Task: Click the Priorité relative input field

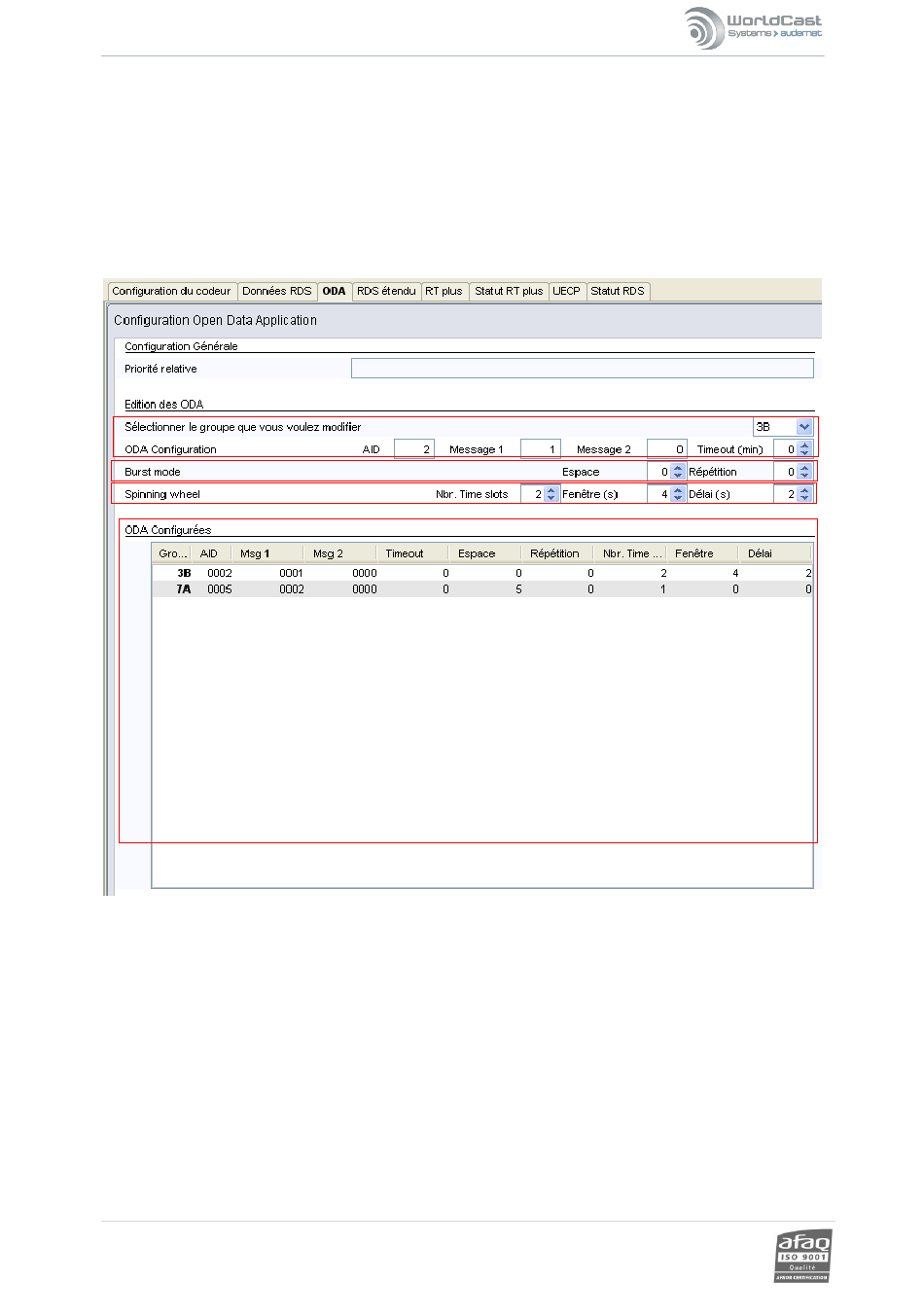Action: [x=582, y=369]
